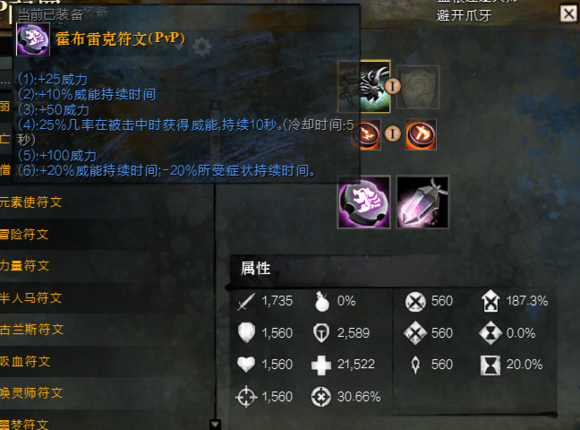Click the equipped purple rune slot

click(x=364, y=202)
